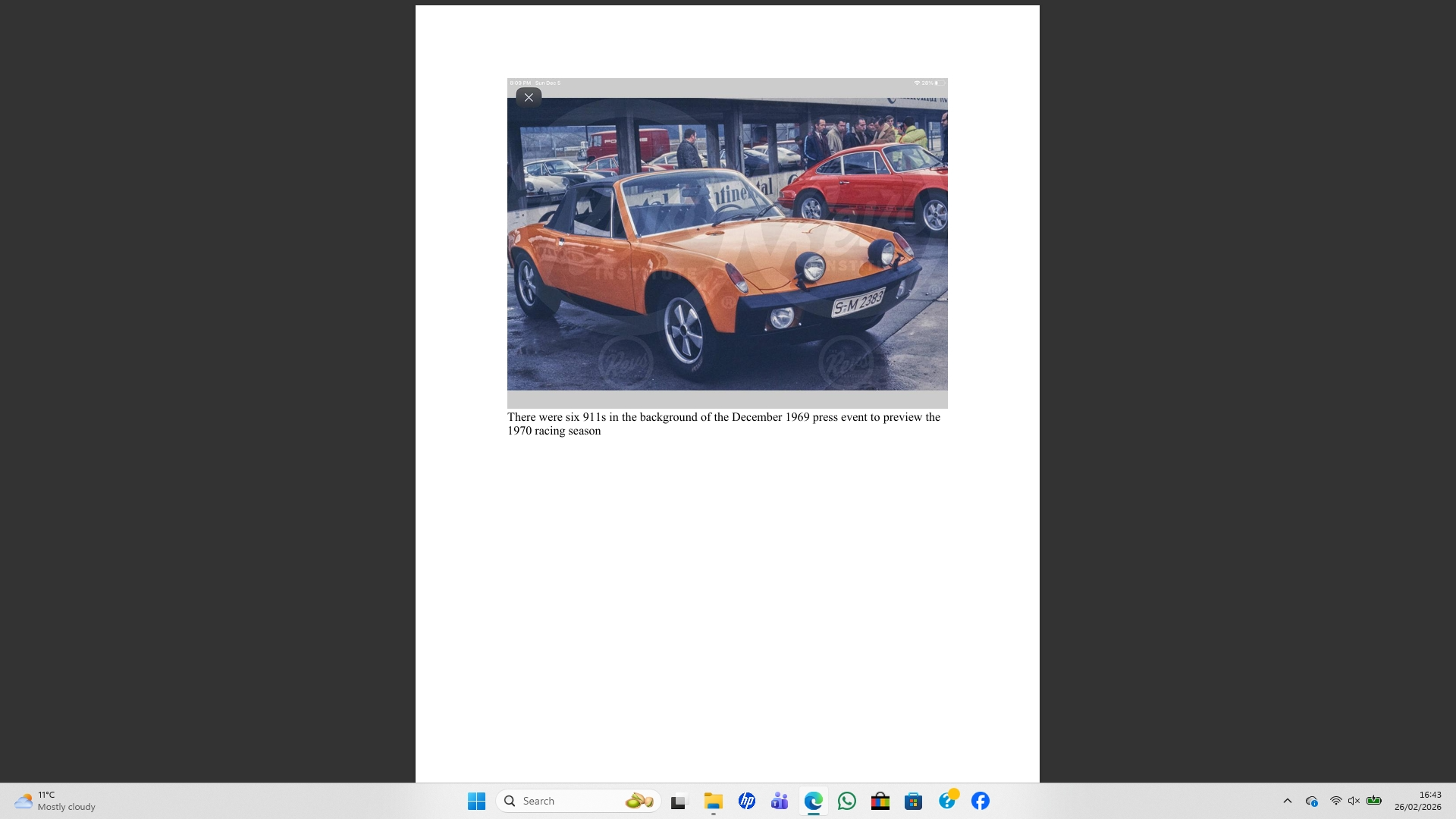Screen dimensions: 1456x819
Task: Expand the hidden system tray icons
Action: 1287,801
